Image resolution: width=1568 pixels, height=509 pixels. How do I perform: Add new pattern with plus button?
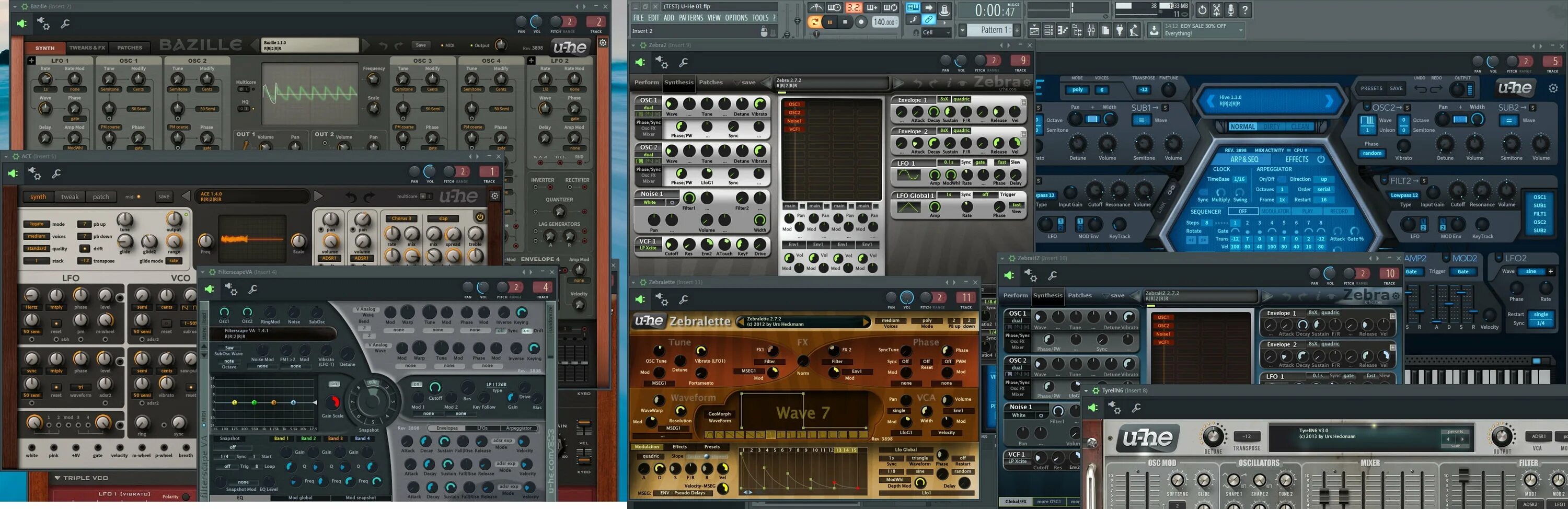click(1017, 30)
